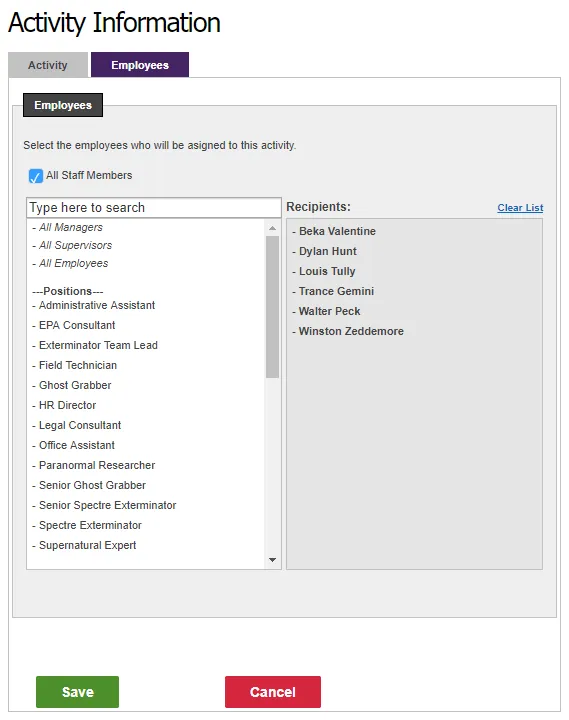
Task: Select Field Technician position
Action: click(78, 365)
